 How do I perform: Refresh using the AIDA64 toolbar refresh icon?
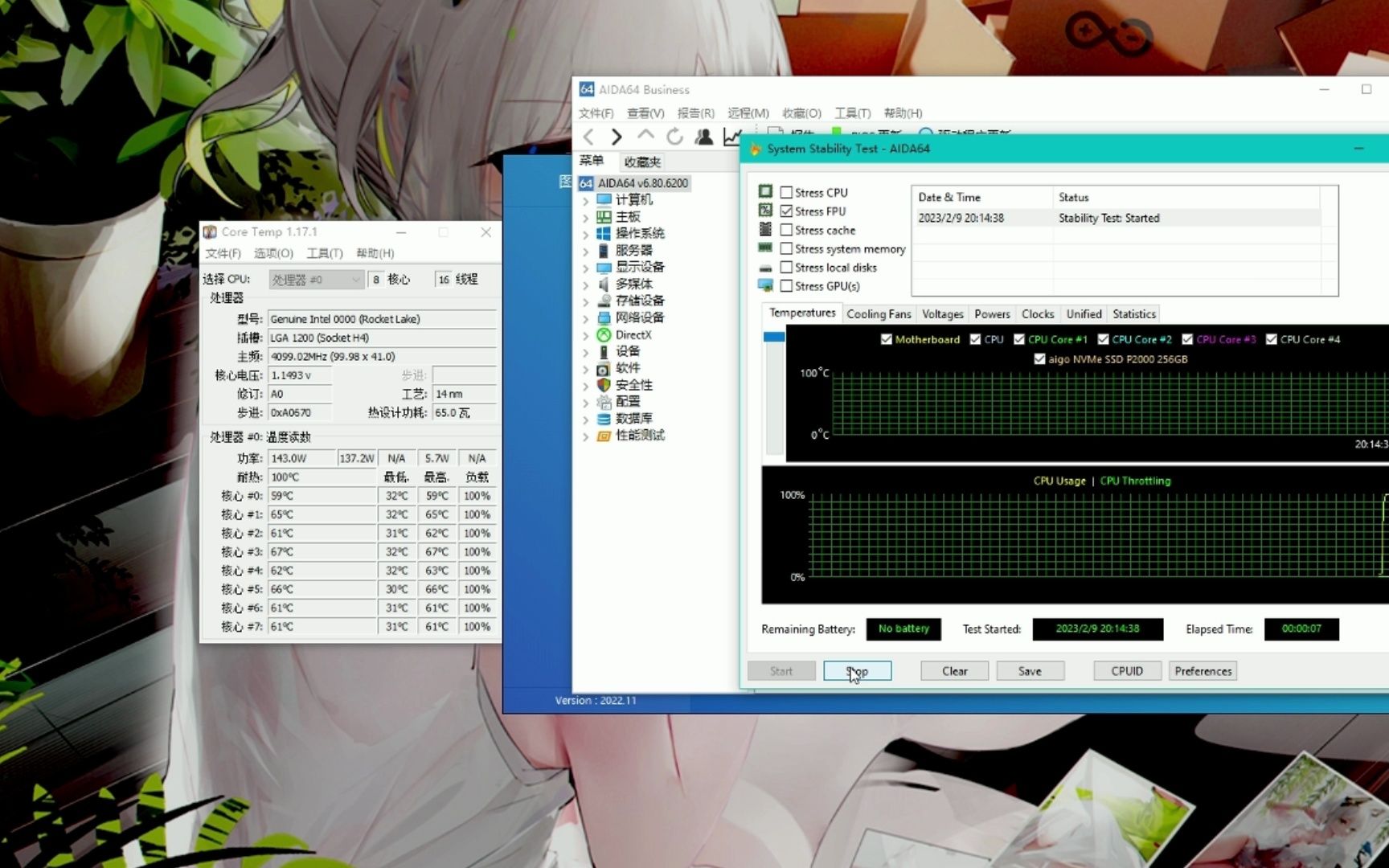pos(675,137)
